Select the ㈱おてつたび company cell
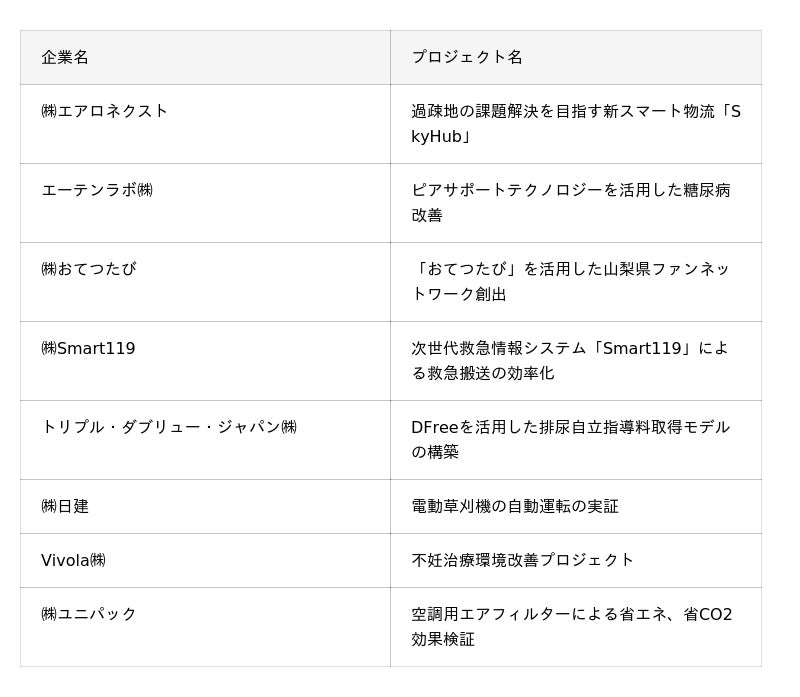 point(89,269)
